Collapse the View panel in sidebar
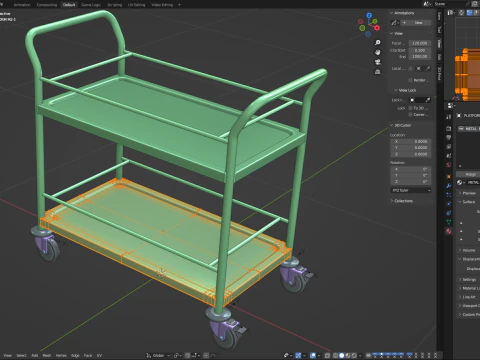The width and height of the screenshot is (480, 360). tap(396, 33)
